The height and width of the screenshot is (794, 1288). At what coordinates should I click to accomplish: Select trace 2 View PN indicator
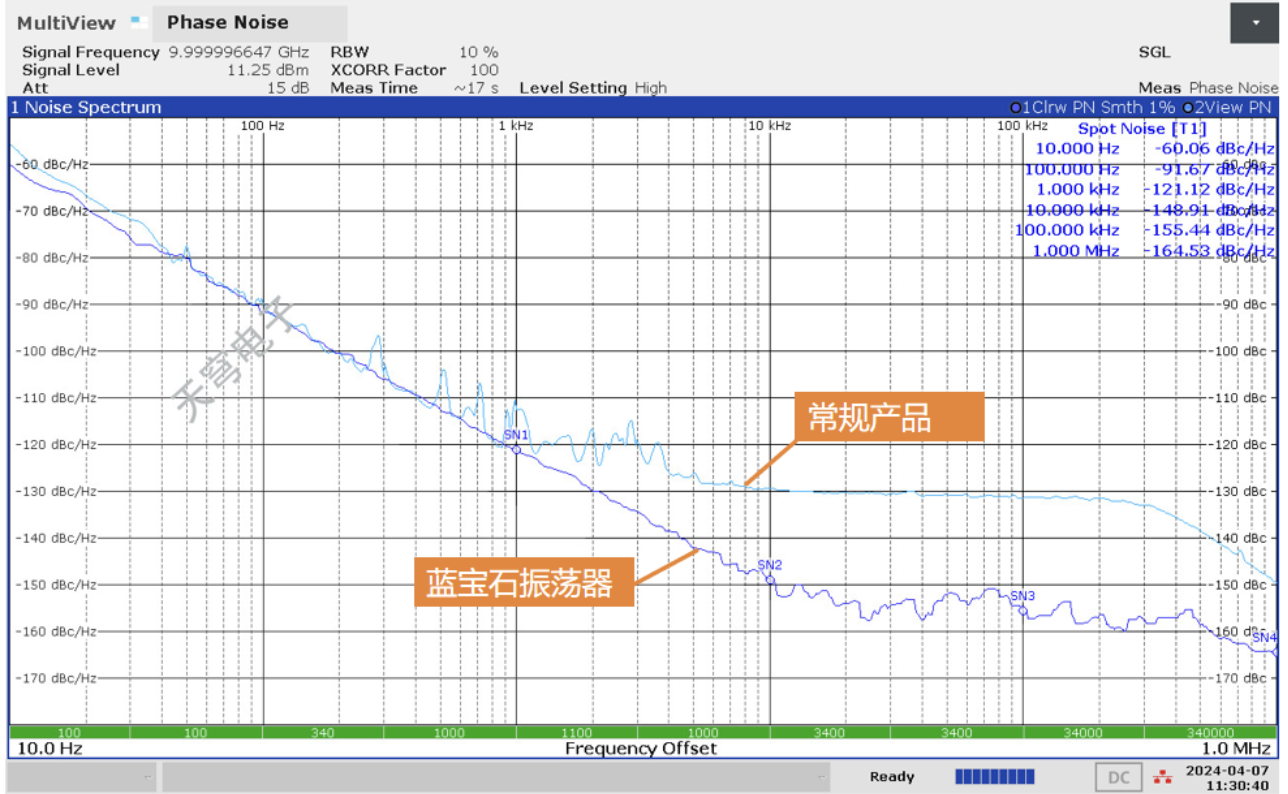tap(1226, 107)
